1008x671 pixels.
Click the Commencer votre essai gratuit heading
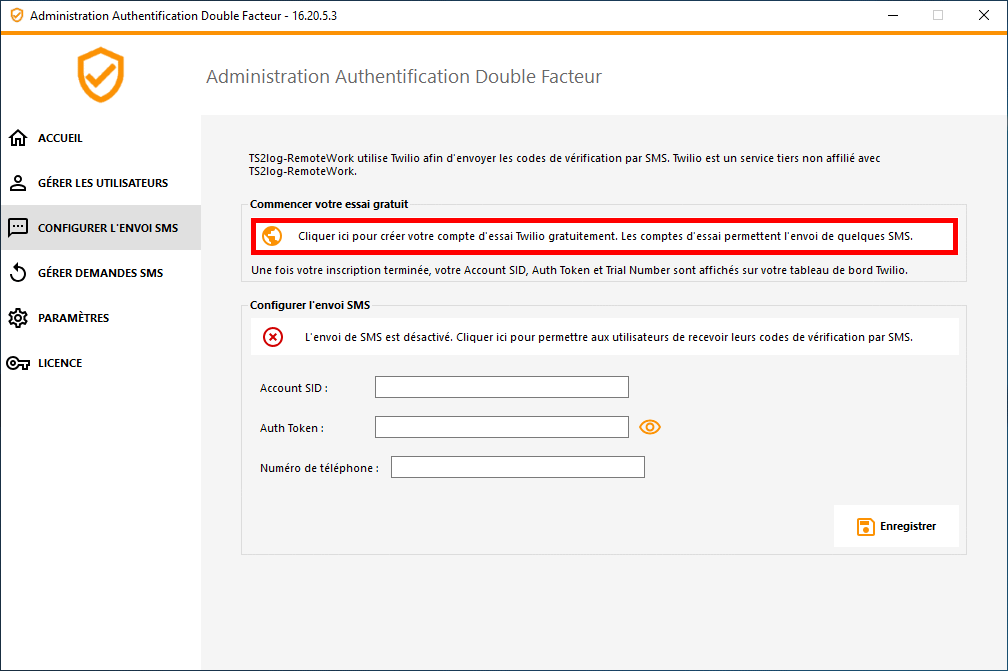point(329,204)
